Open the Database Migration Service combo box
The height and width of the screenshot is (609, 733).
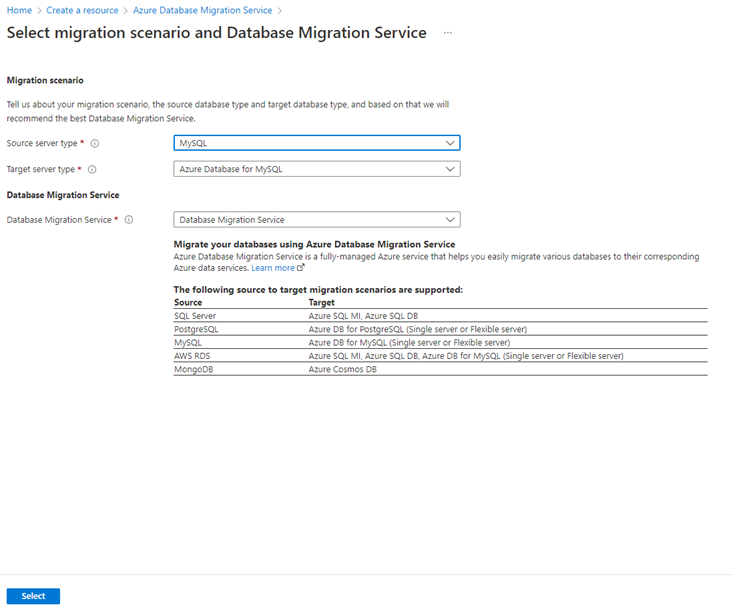click(x=317, y=220)
